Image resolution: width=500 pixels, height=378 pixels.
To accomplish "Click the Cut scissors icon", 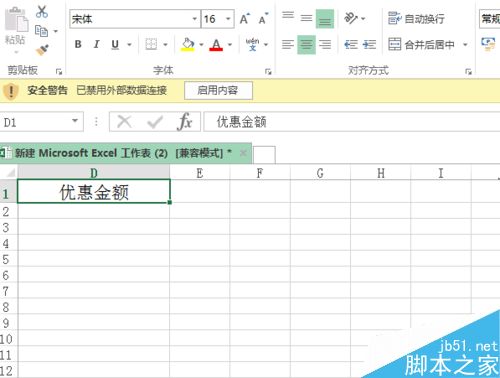I will pyautogui.click(x=42, y=12).
